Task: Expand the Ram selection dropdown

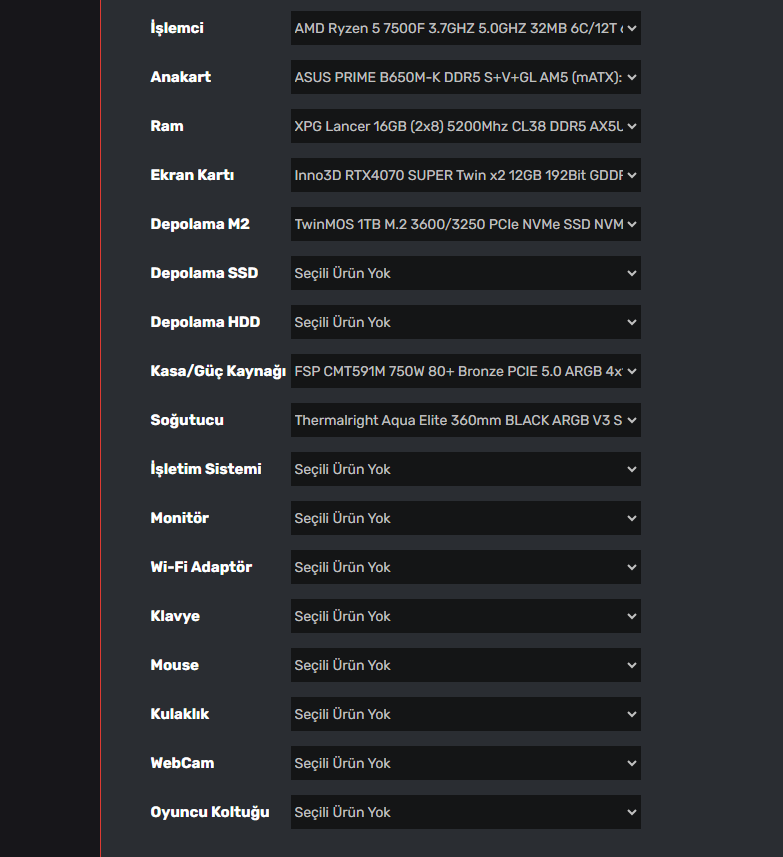Action: (x=465, y=126)
